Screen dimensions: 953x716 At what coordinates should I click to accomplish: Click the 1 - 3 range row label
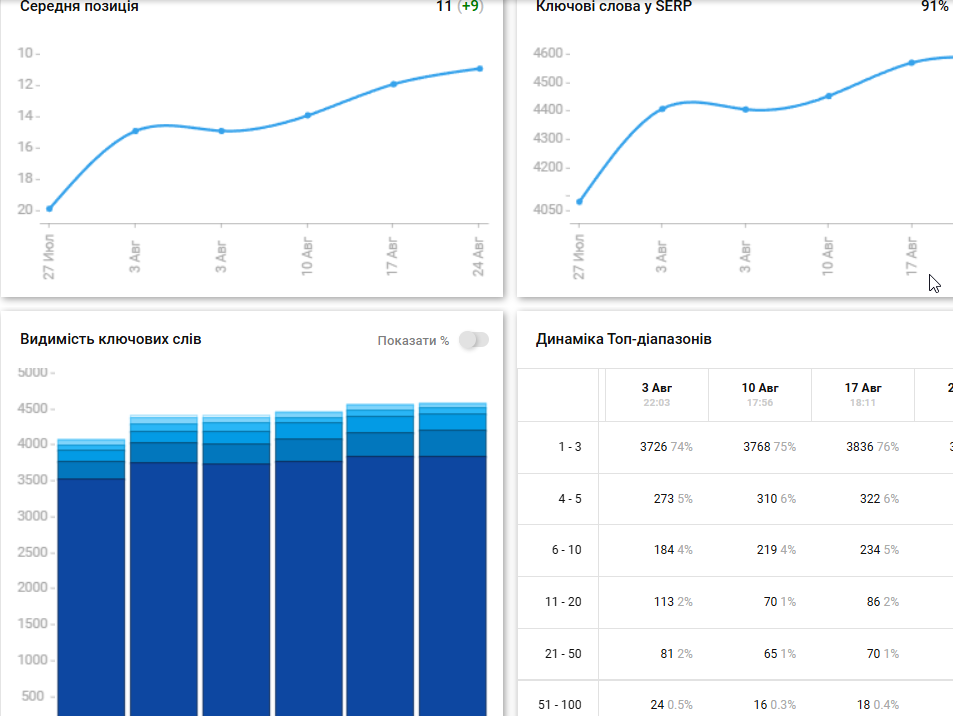[569, 447]
